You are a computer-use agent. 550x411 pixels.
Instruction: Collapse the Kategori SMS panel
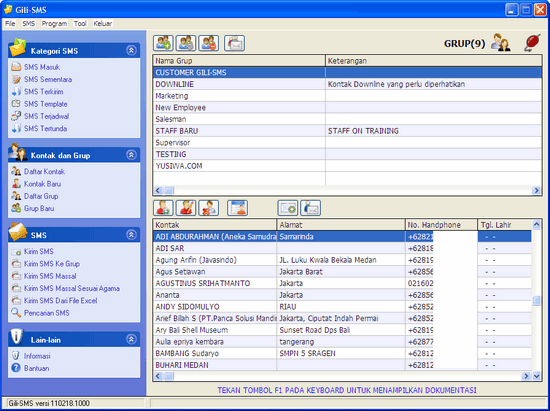click(131, 50)
